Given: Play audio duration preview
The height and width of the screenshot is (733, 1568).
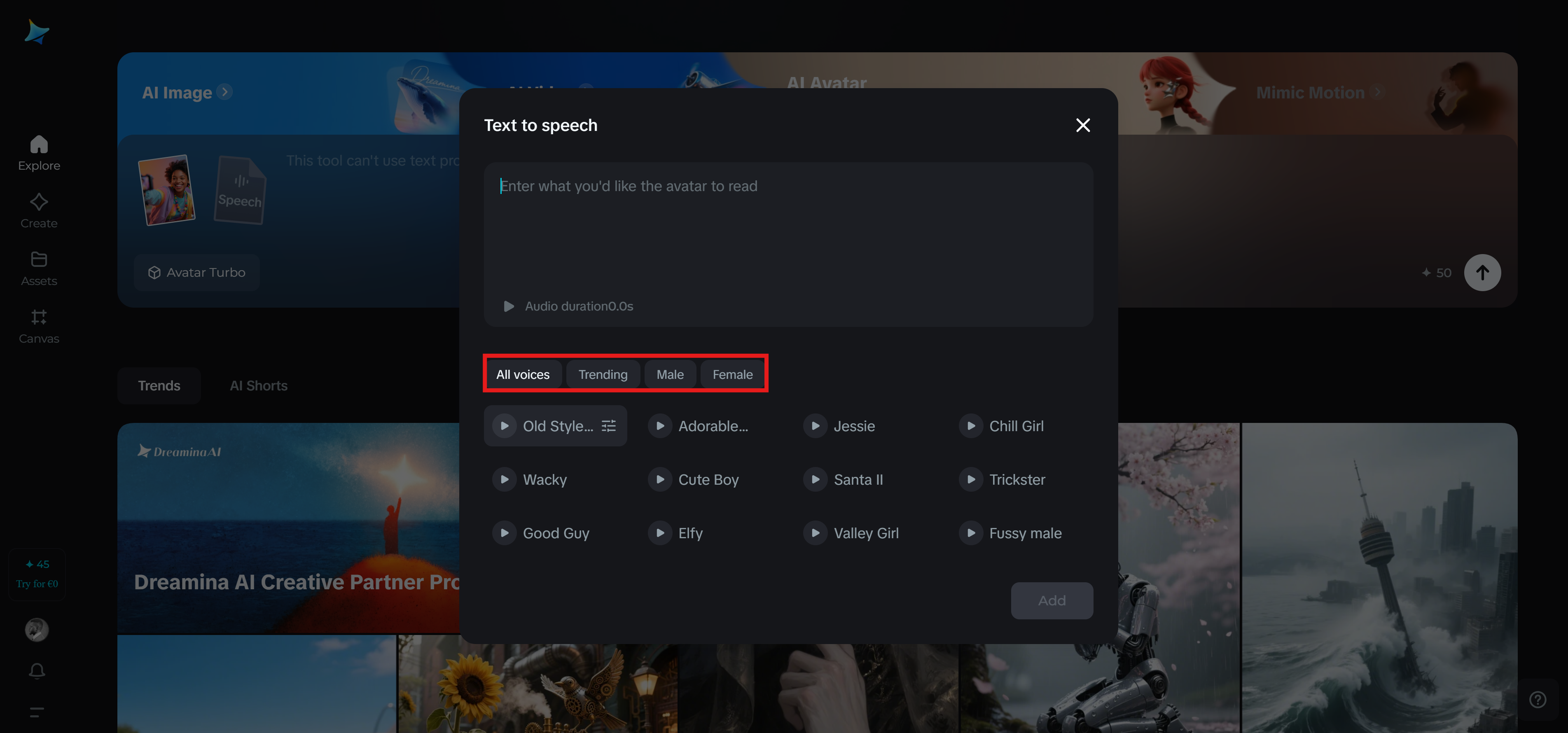Looking at the screenshot, I should (509, 306).
